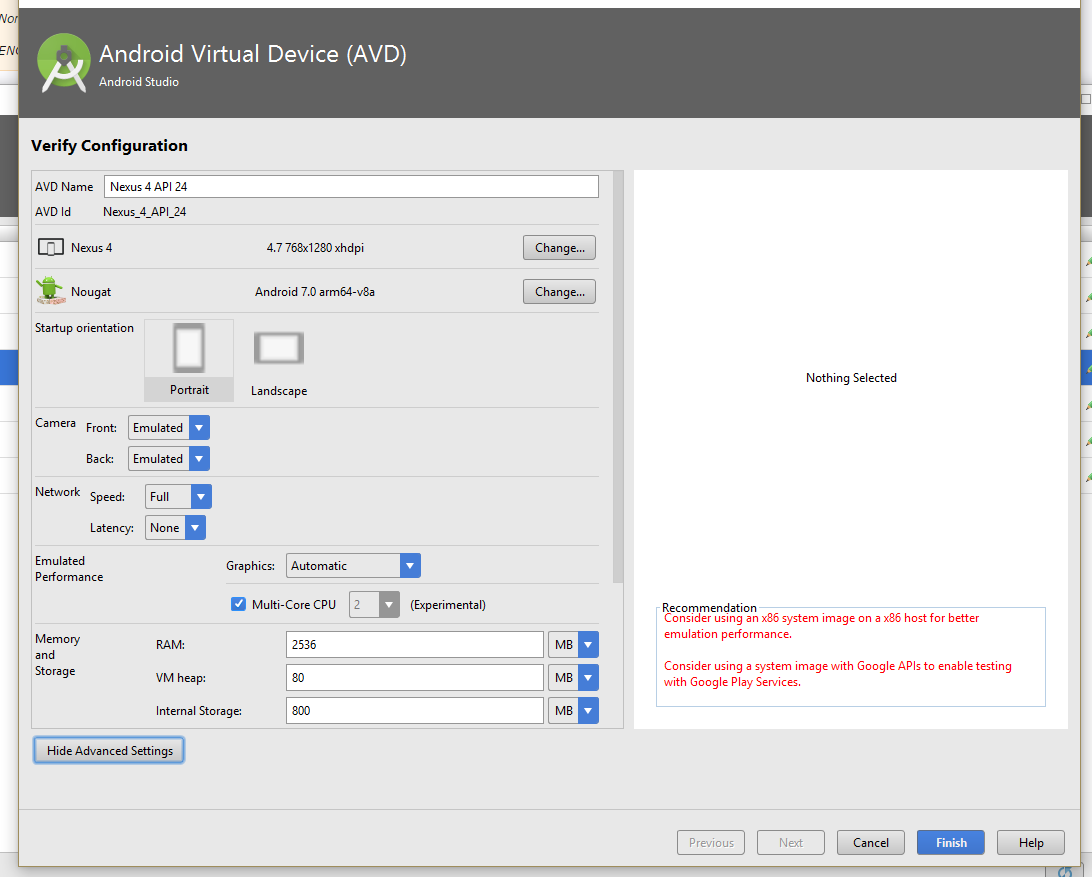The image size is (1092, 877).
Task: Click the configuration panel vertical scrollbar
Action: pos(618,376)
